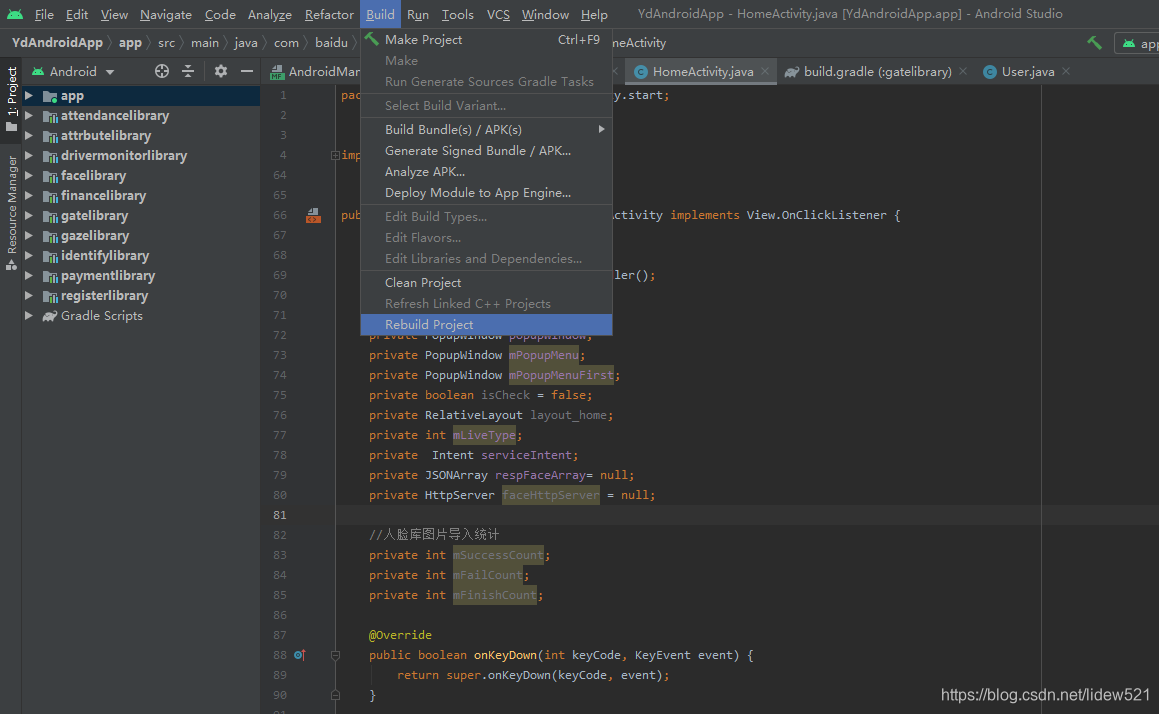Open the app run configuration dropdown

point(1138,44)
